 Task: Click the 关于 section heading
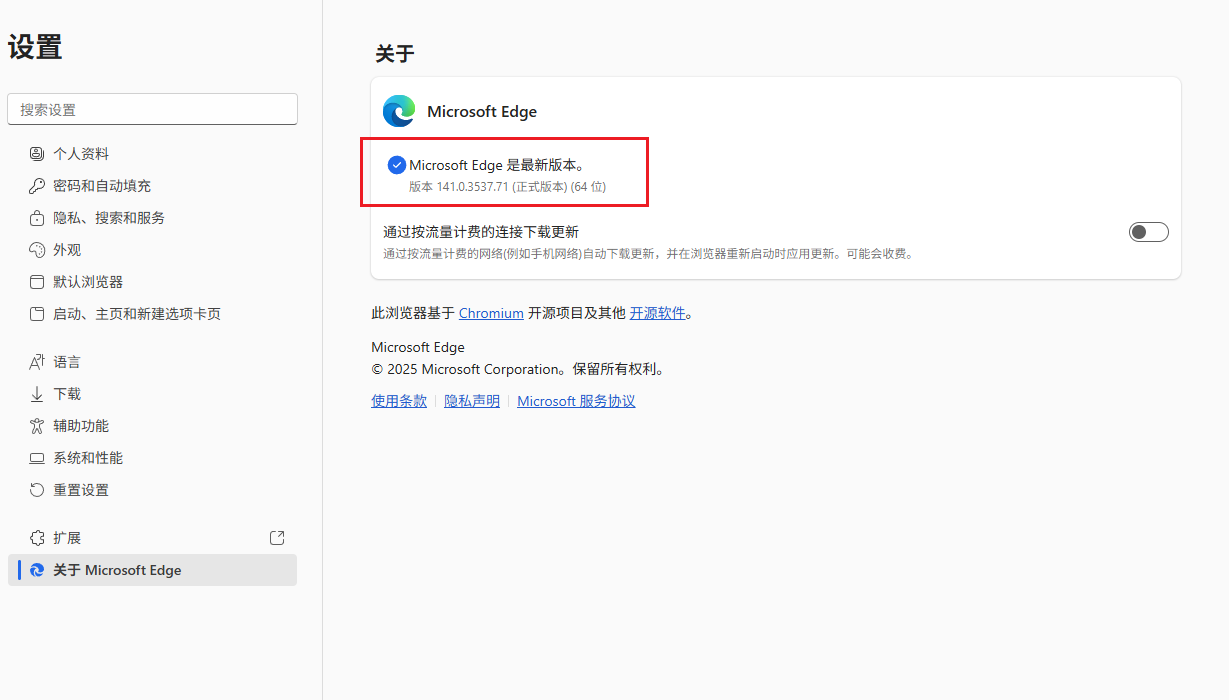click(x=395, y=54)
